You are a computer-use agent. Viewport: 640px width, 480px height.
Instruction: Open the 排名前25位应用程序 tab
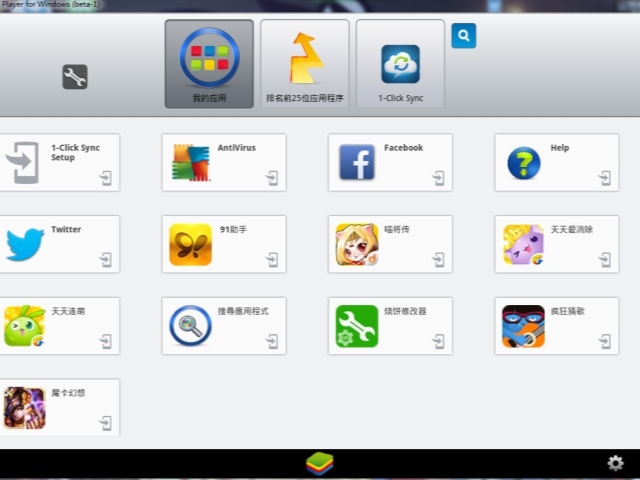(x=305, y=64)
